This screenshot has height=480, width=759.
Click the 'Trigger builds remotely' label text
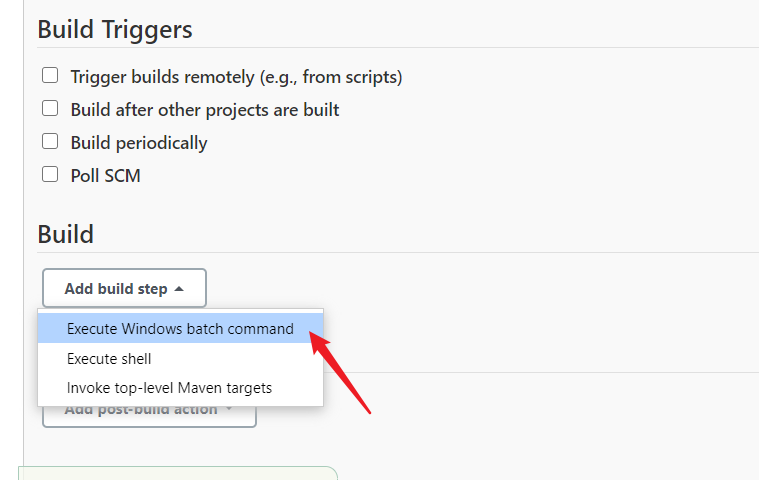tap(236, 77)
